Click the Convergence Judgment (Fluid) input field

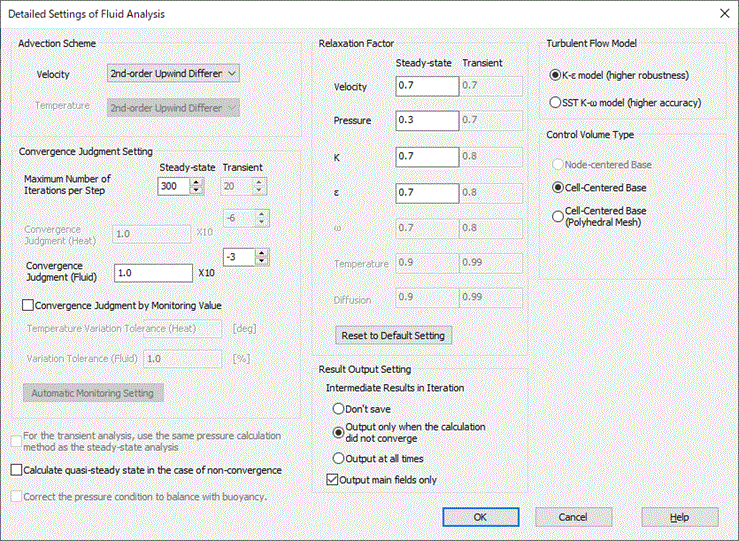[153, 273]
